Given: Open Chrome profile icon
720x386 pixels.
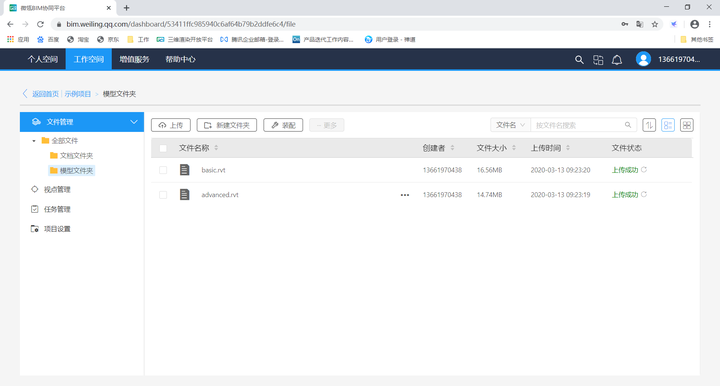Looking at the screenshot, I should [x=694, y=24].
